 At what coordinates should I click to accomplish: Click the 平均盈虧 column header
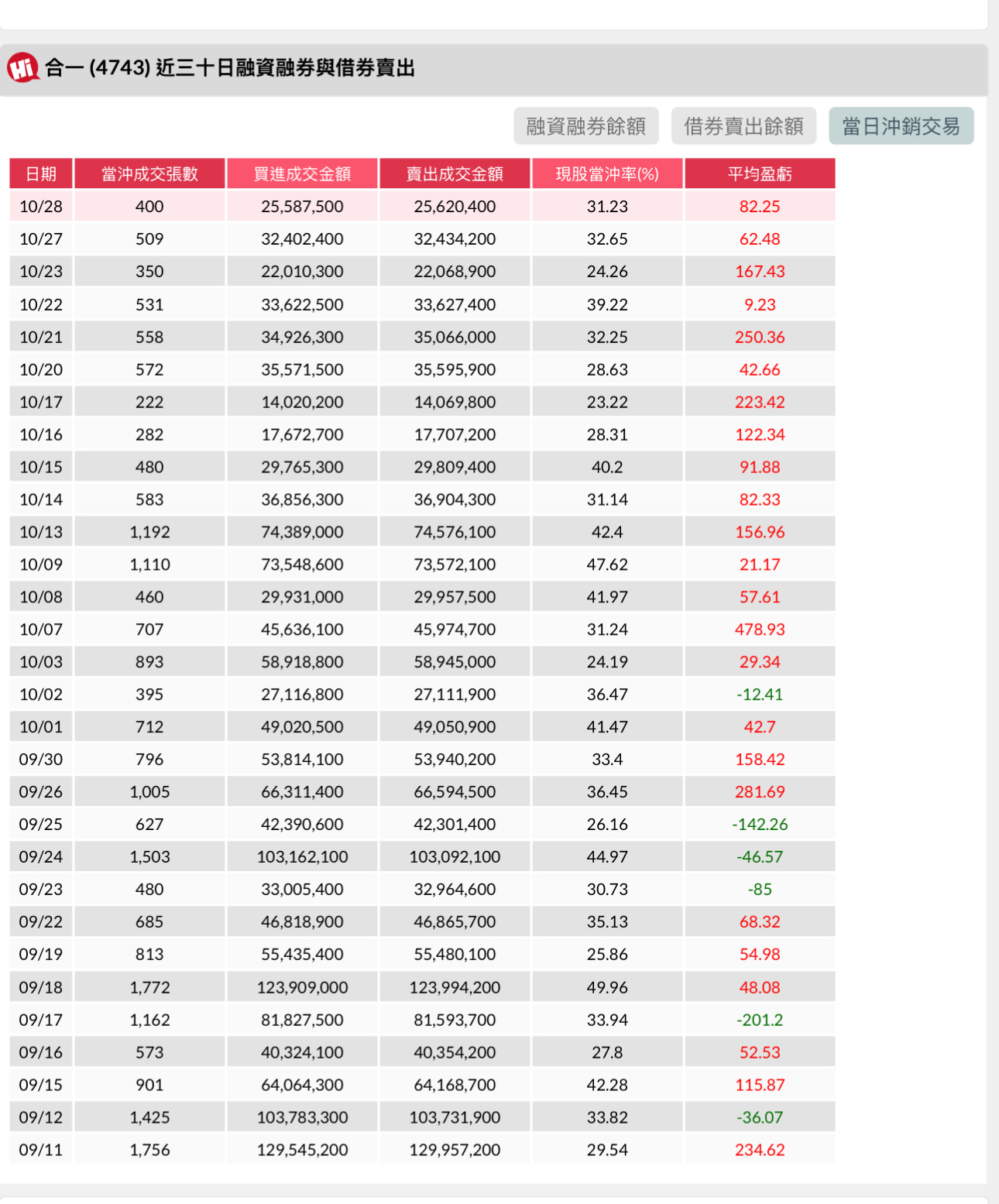(759, 173)
